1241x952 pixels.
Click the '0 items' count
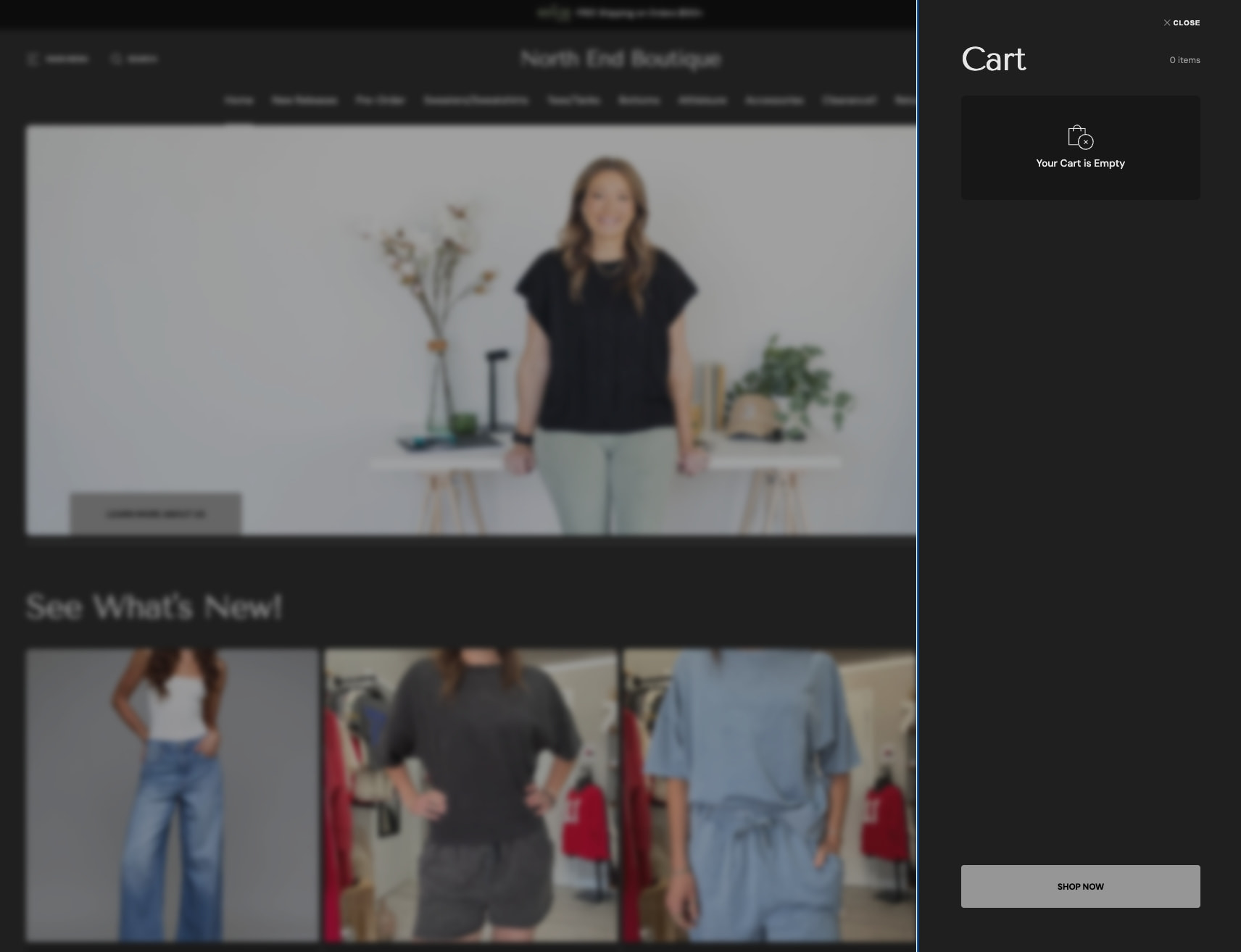[x=1184, y=60]
